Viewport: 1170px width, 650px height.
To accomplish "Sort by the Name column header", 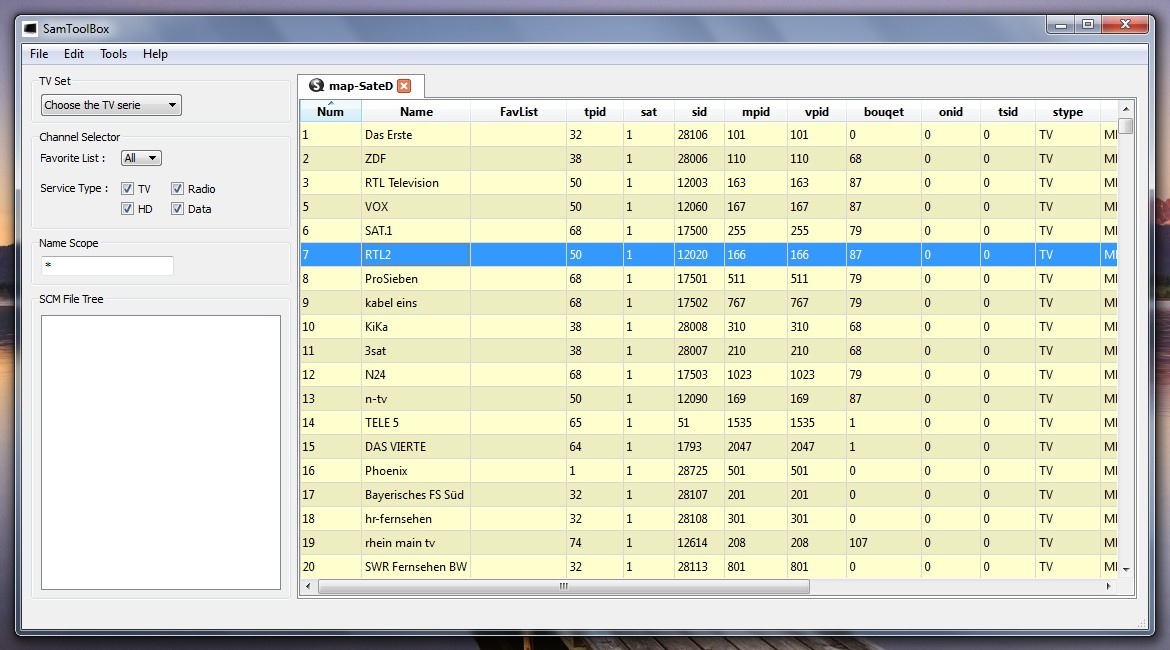I will (416, 111).
